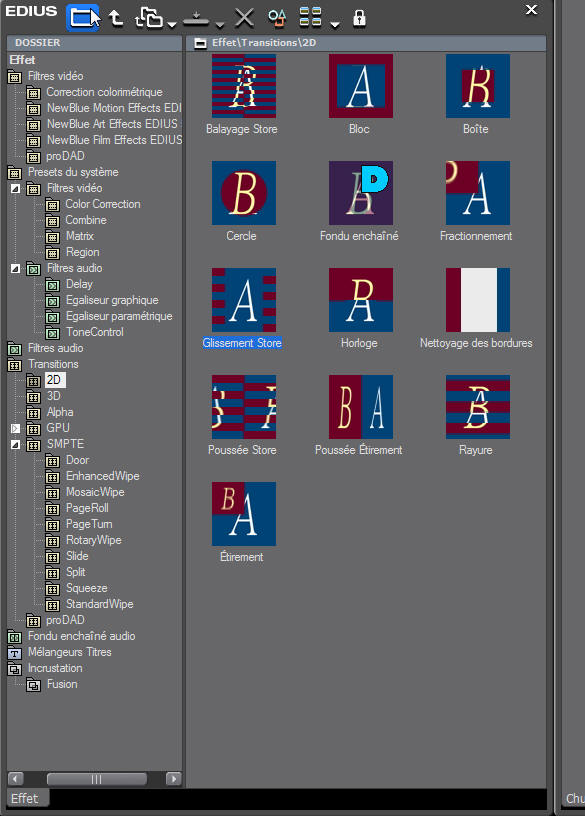585x816 pixels.
Task: Collapse the Presets Filtres audio folder
Action: 16,269
